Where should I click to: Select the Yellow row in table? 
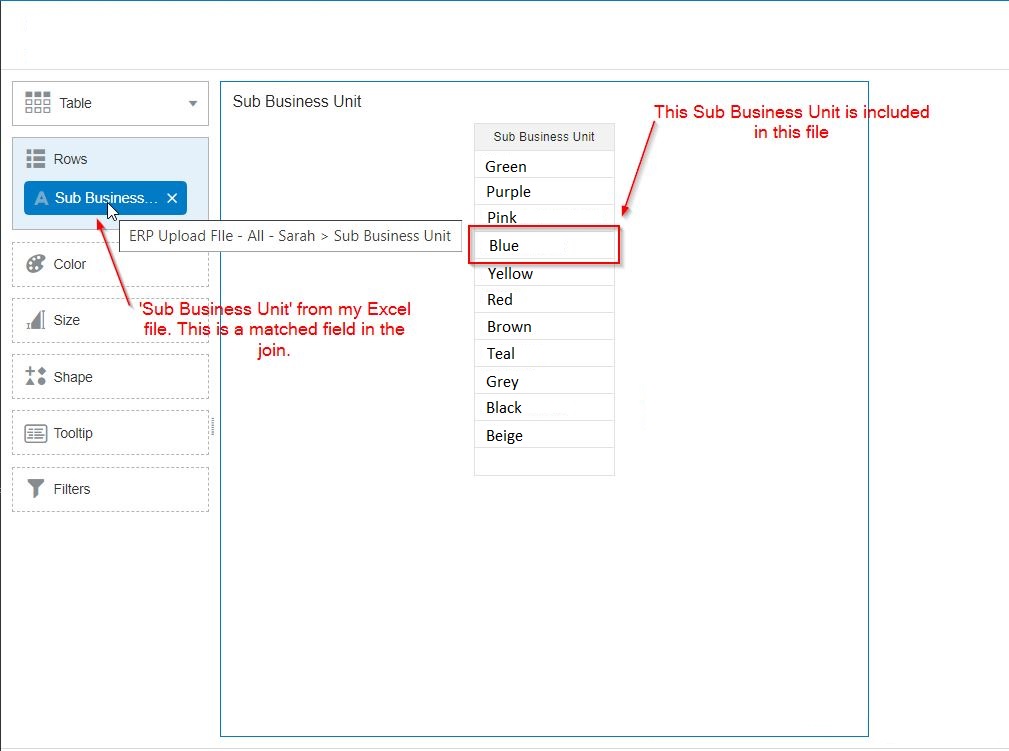click(544, 274)
